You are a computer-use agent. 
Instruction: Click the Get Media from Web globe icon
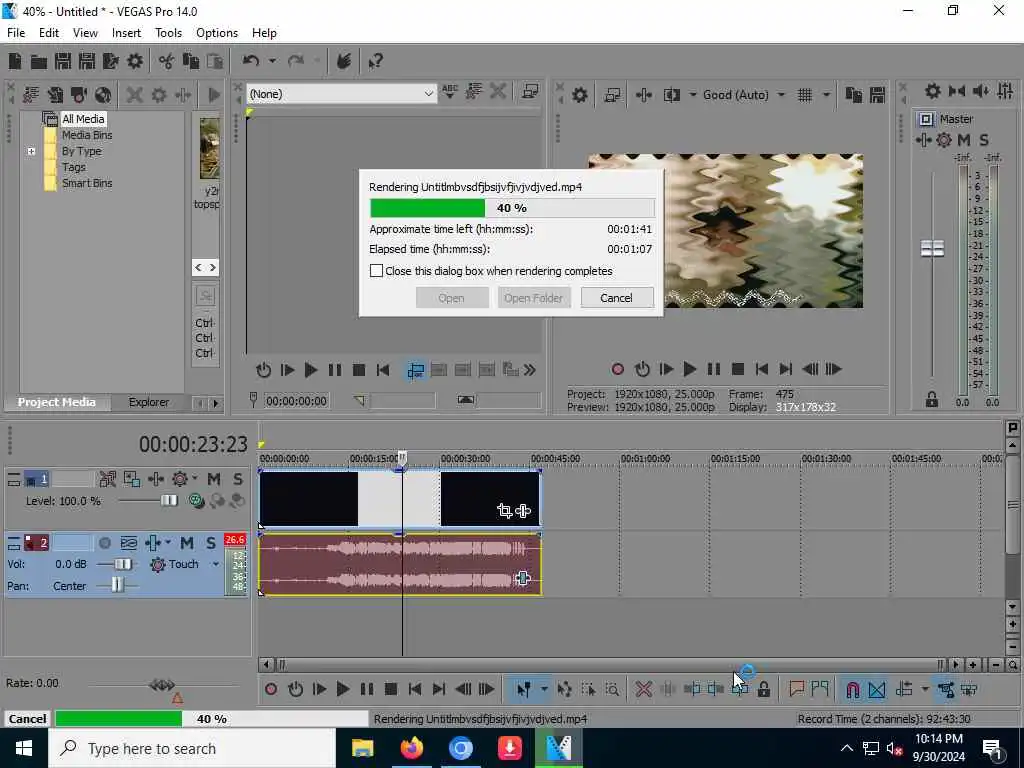[103, 95]
